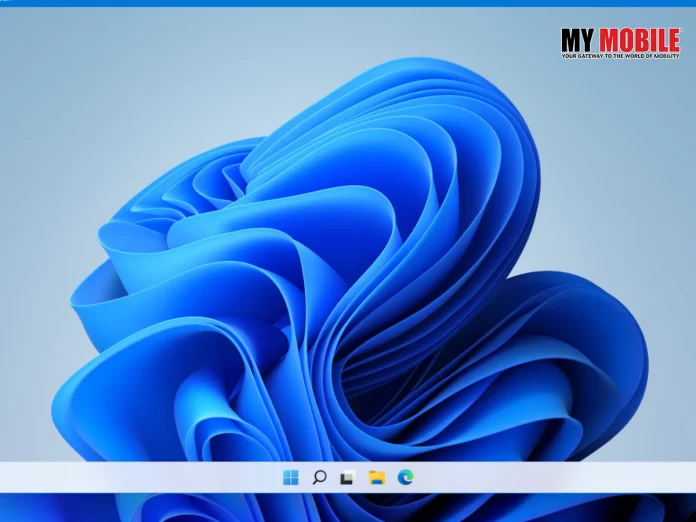Open the Windows 11 Start menu
The image size is (696, 522).
pyautogui.click(x=291, y=478)
